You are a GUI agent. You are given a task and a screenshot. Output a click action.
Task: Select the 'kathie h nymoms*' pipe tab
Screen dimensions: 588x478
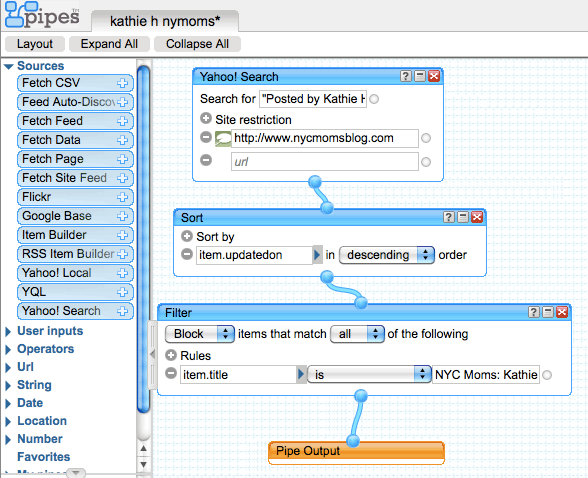click(x=165, y=21)
